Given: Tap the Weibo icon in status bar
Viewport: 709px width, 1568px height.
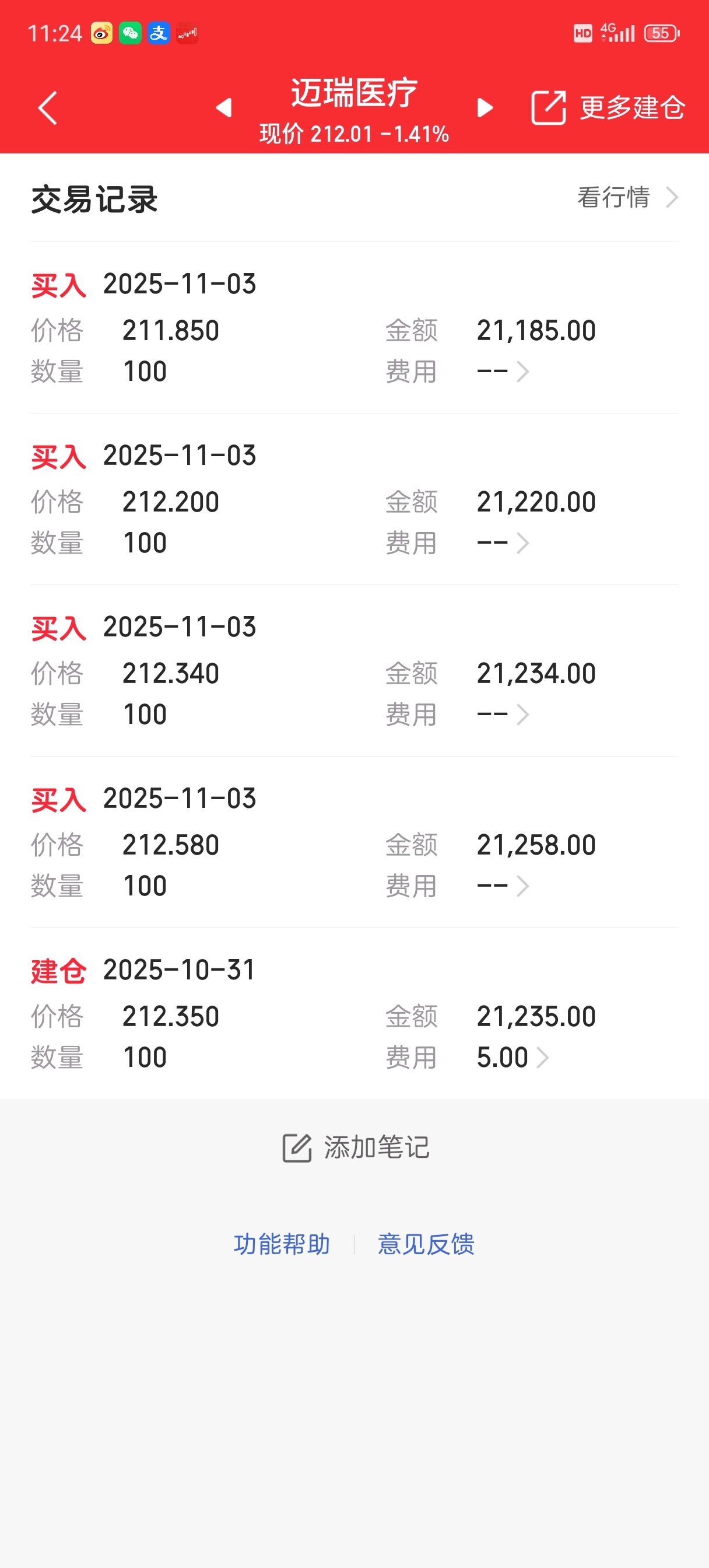Looking at the screenshot, I should point(101,33).
